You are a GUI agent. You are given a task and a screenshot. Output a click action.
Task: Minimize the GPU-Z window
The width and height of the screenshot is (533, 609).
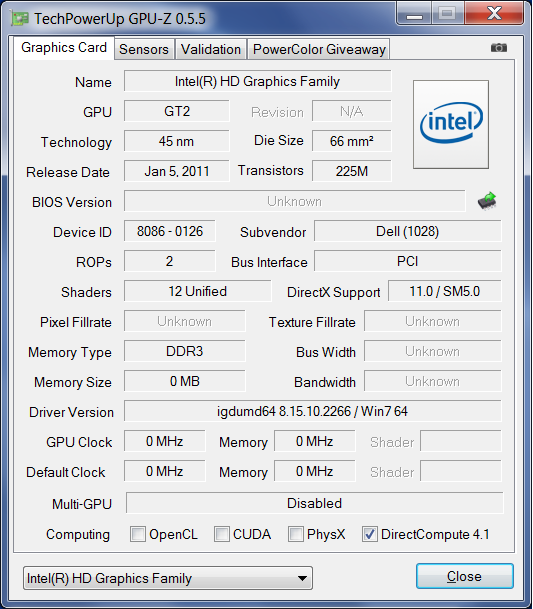click(414, 13)
